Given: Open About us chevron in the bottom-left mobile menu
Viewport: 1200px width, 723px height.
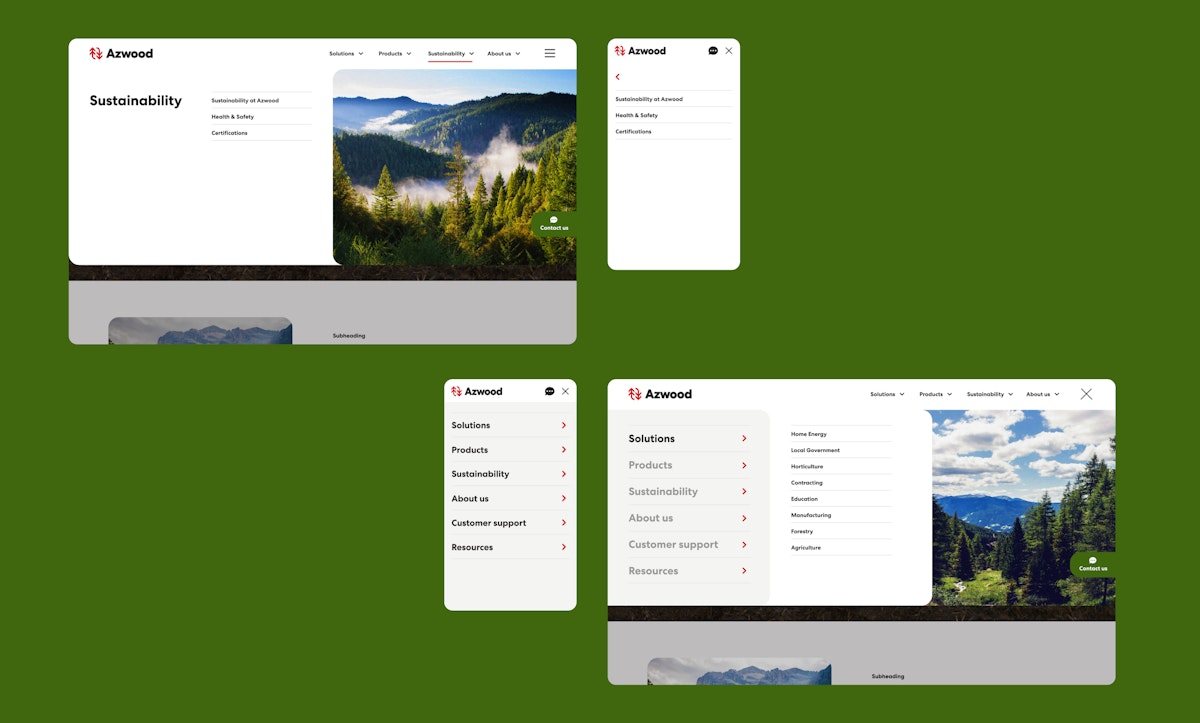Looking at the screenshot, I should pos(564,498).
